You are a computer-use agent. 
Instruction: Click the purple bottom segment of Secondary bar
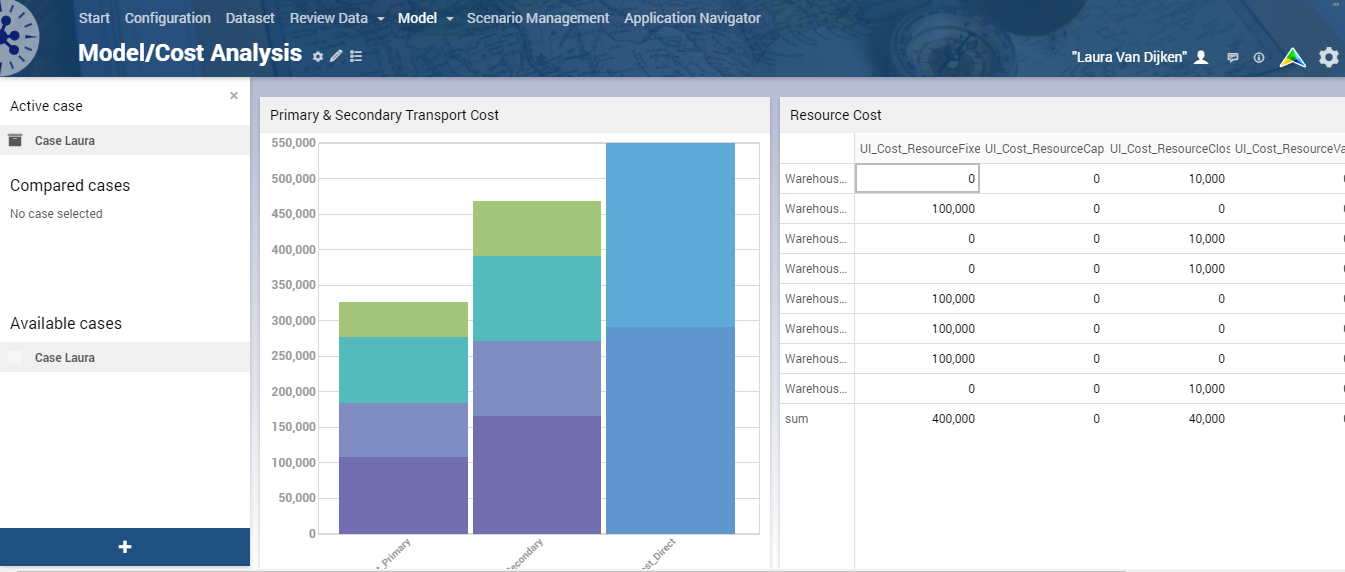pyautogui.click(x=537, y=474)
